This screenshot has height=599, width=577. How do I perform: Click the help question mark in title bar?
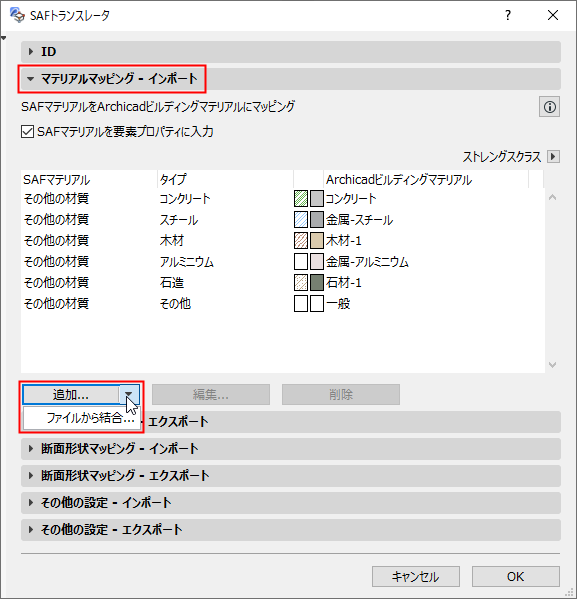point(507,15)
